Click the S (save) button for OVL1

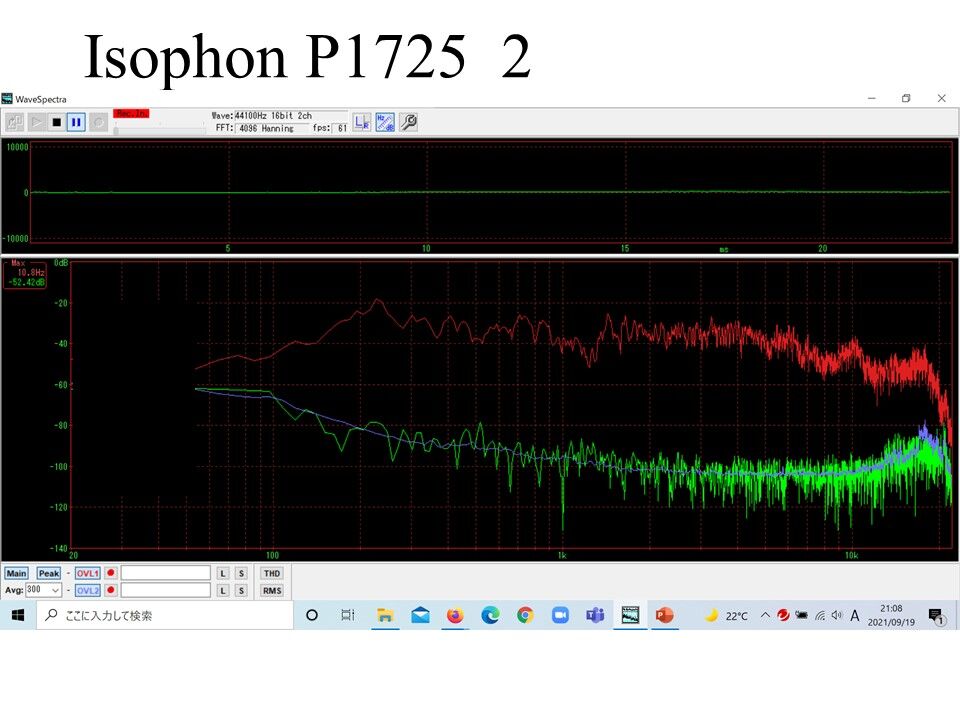[x=241, y=574]
